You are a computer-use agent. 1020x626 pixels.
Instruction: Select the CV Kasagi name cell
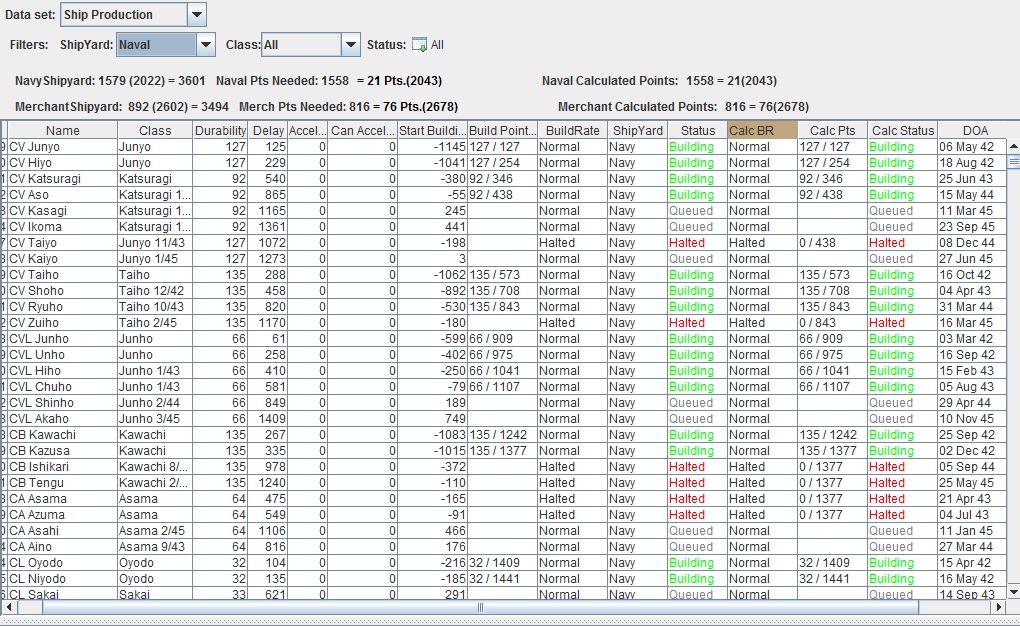coord(62,211)
